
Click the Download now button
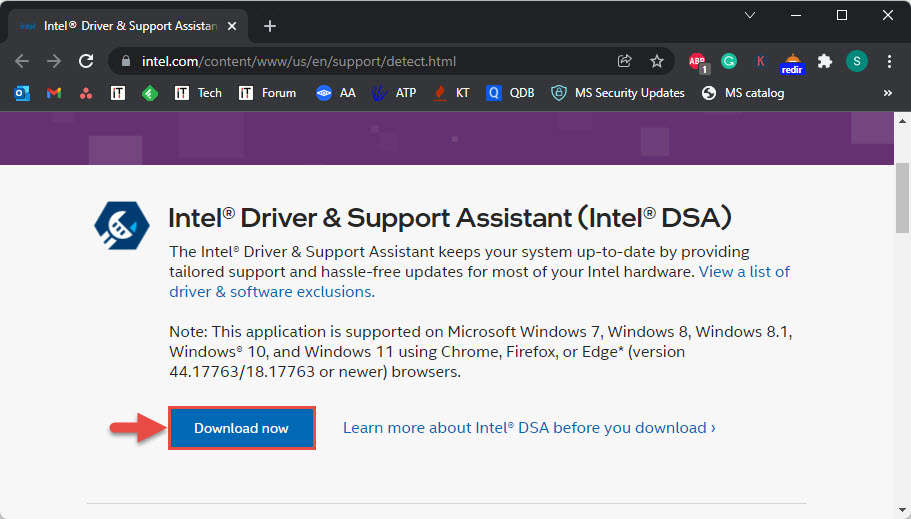(242, 428)
